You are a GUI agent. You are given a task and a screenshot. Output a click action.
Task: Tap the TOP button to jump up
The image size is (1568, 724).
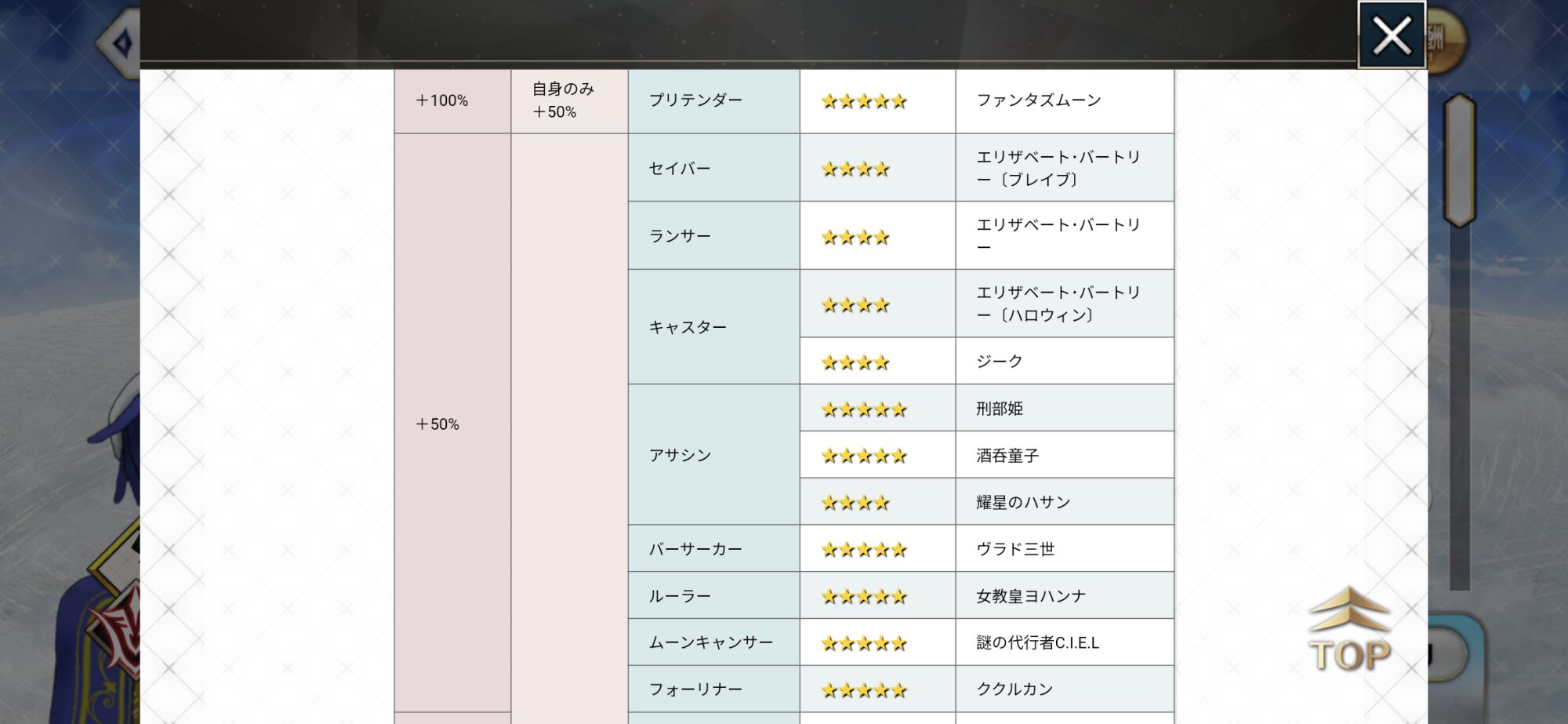tap(1348, 632)
